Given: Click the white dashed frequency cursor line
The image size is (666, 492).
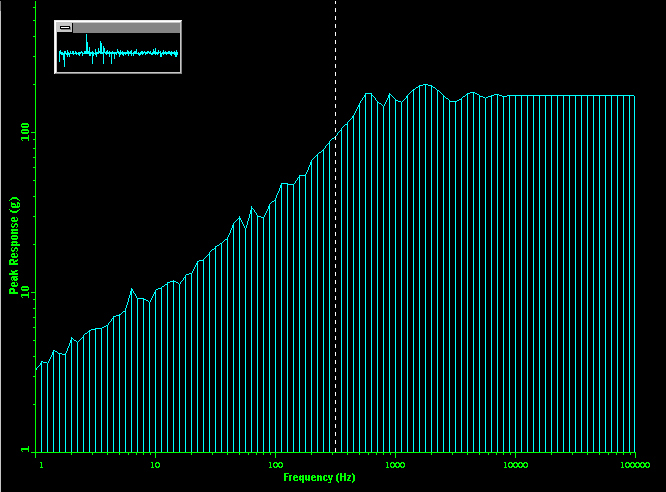Looking at the screenshot, I should tap(336, 227).
